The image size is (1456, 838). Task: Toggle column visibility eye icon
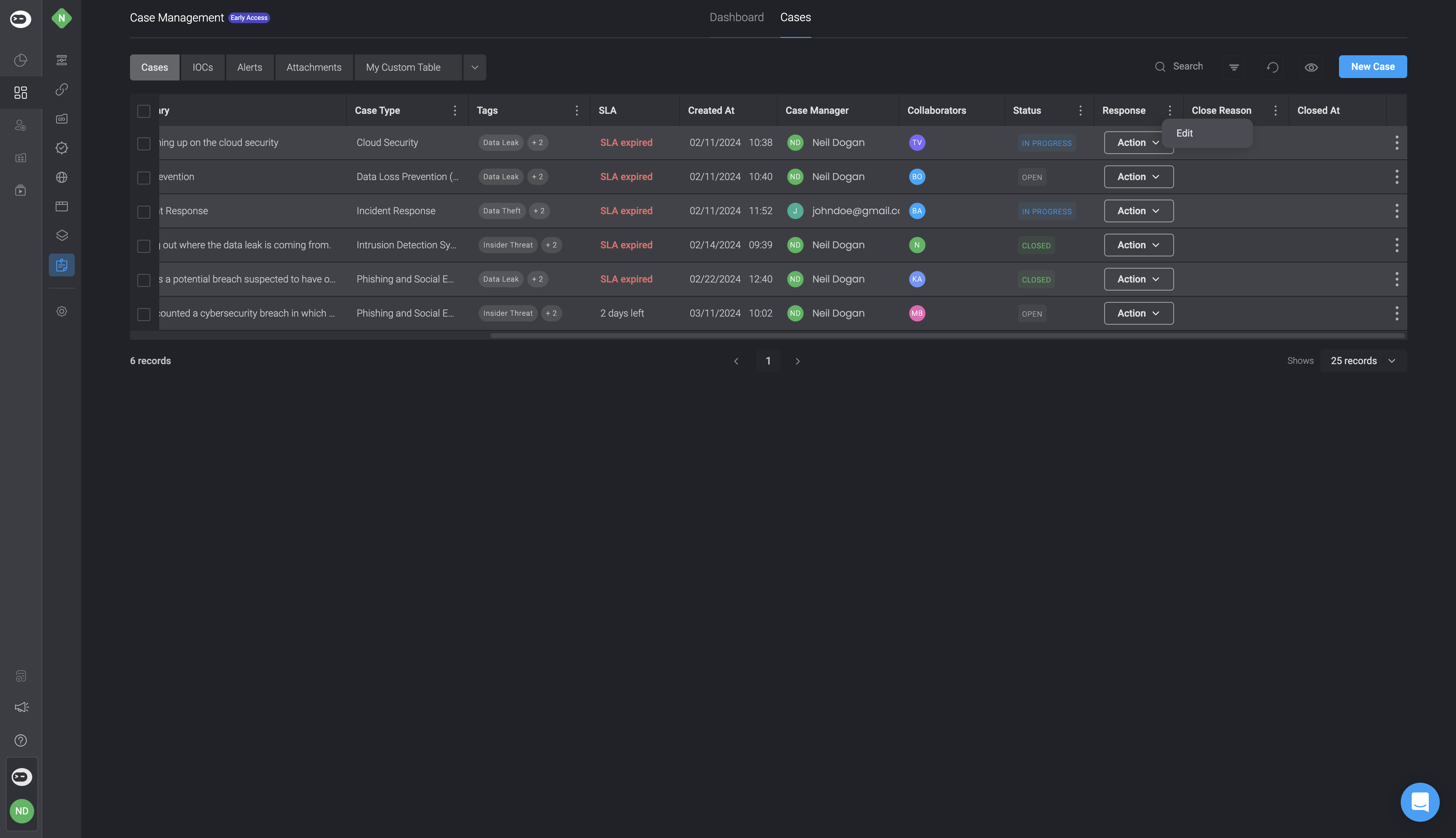[x=1311, y=67]
